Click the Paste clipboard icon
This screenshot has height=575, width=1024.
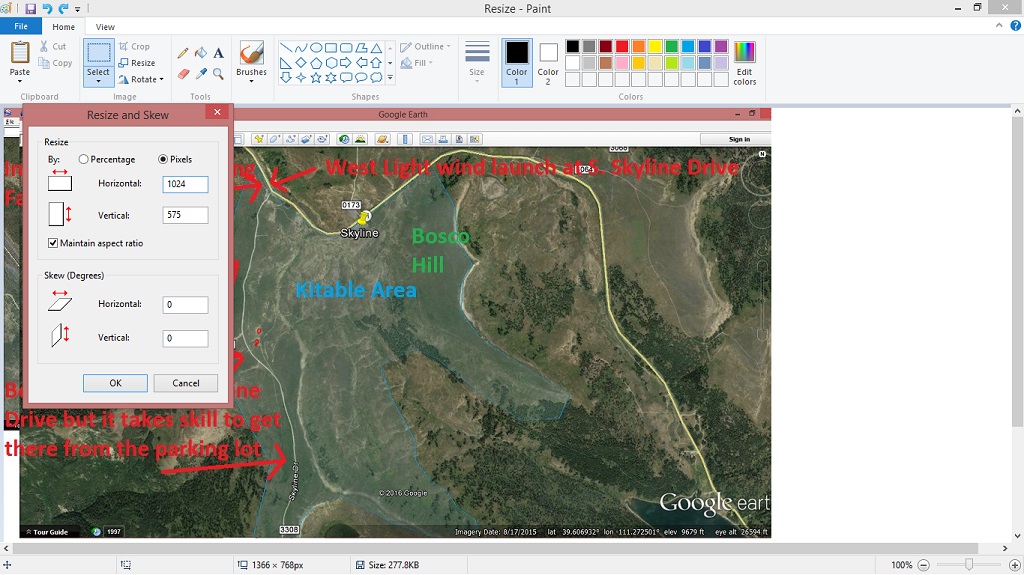pos(20,53)
